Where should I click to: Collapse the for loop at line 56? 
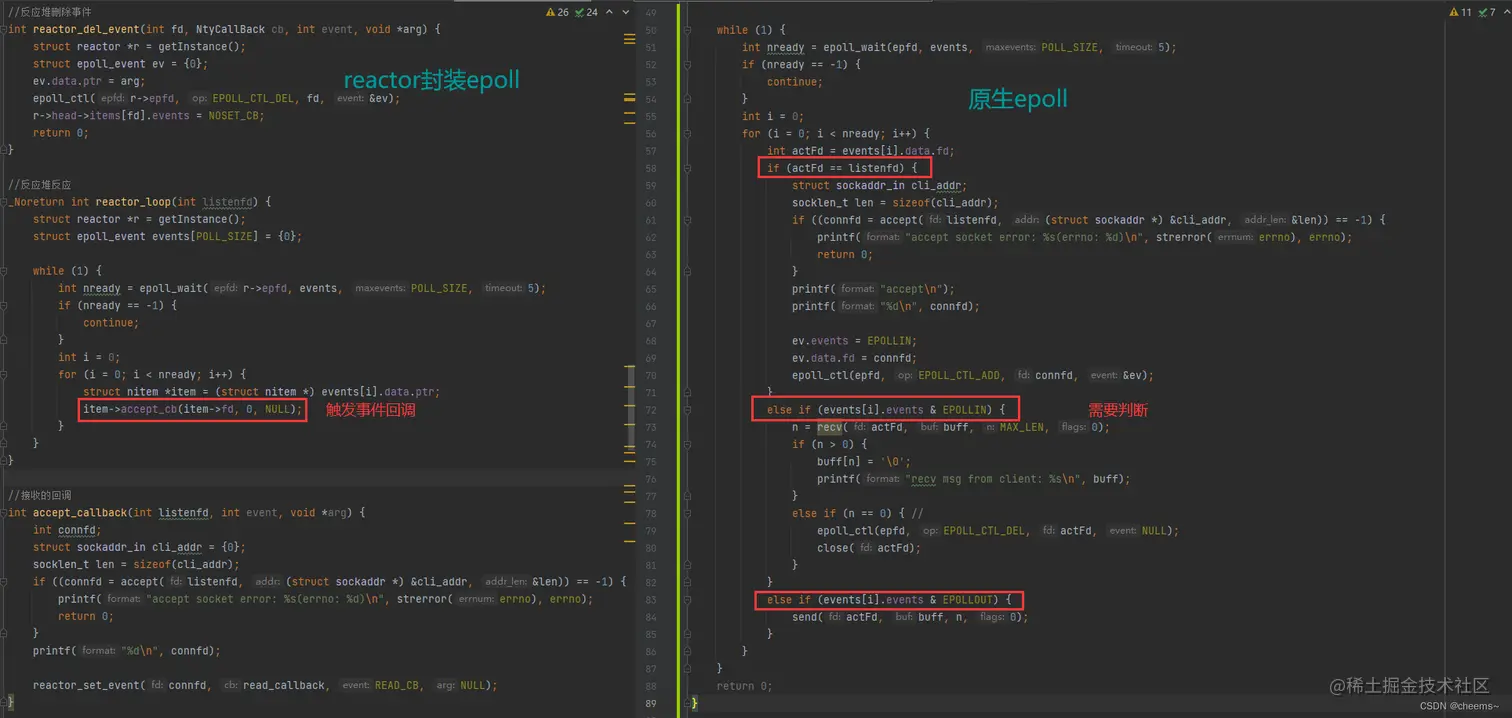(688, 134)
